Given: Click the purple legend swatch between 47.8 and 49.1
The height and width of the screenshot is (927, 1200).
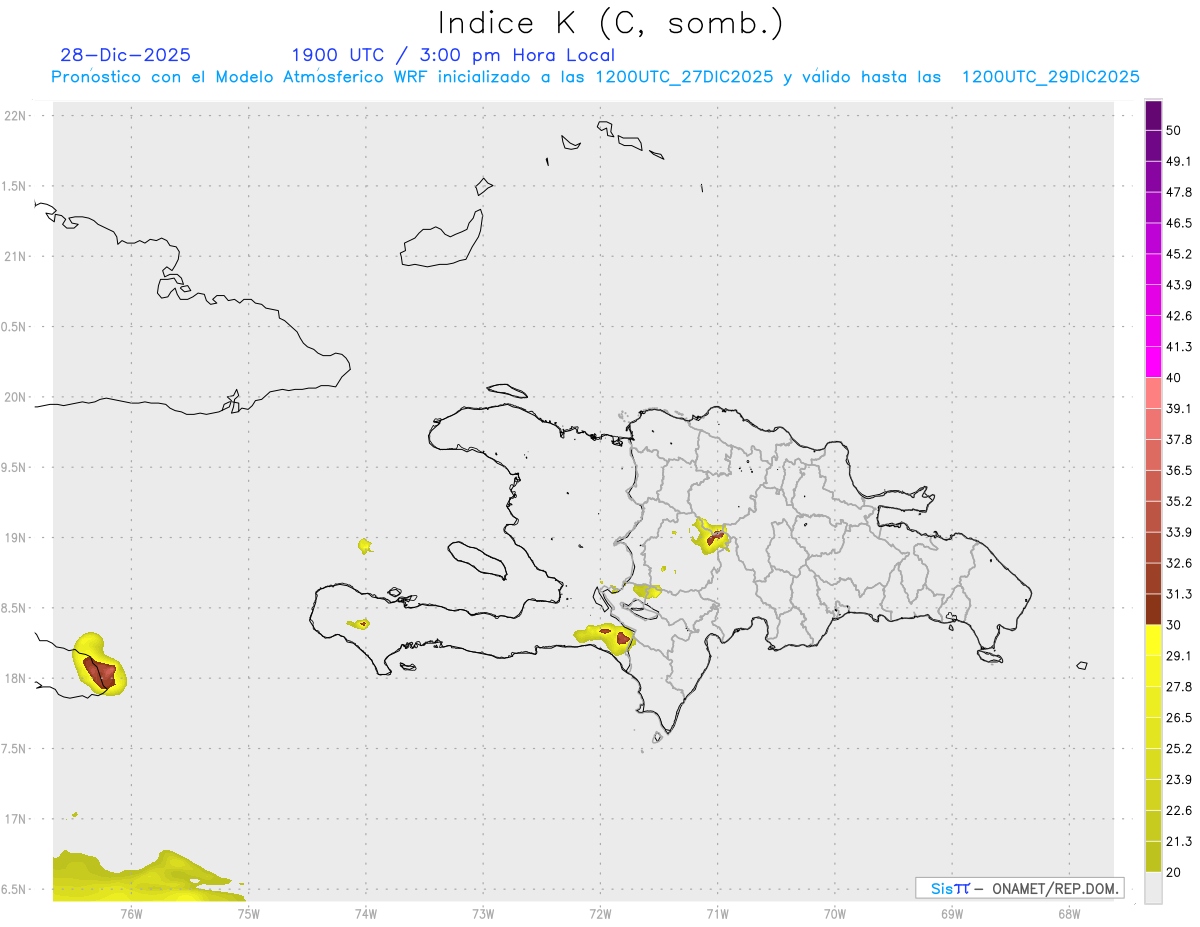Looking at the screenshot, I should coord(1153,177).
